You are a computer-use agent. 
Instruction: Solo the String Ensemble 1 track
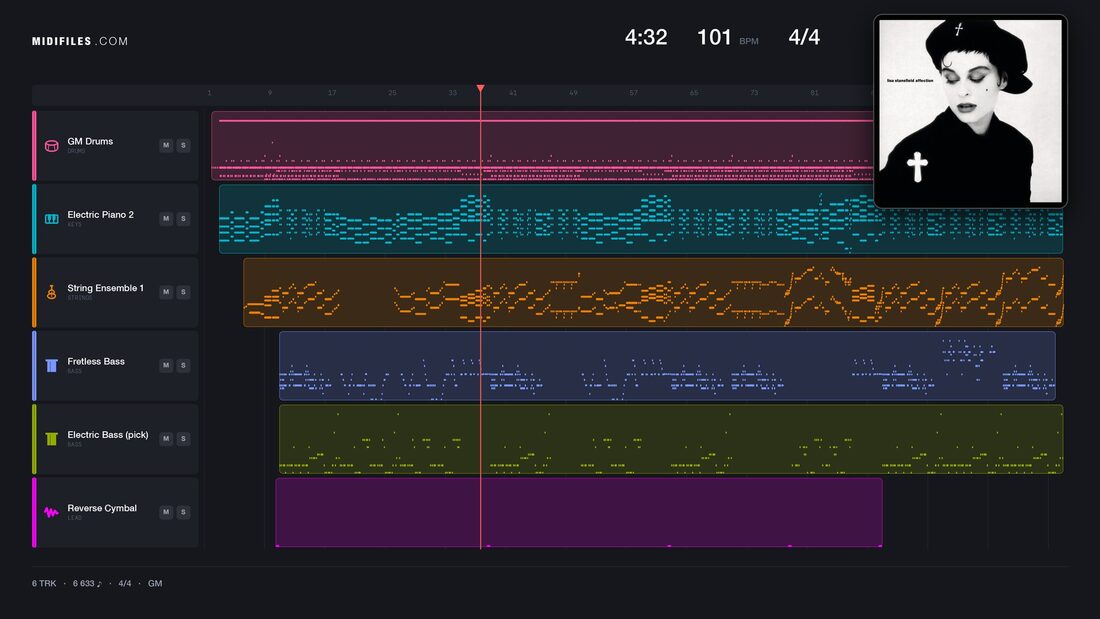pos(183,292)
